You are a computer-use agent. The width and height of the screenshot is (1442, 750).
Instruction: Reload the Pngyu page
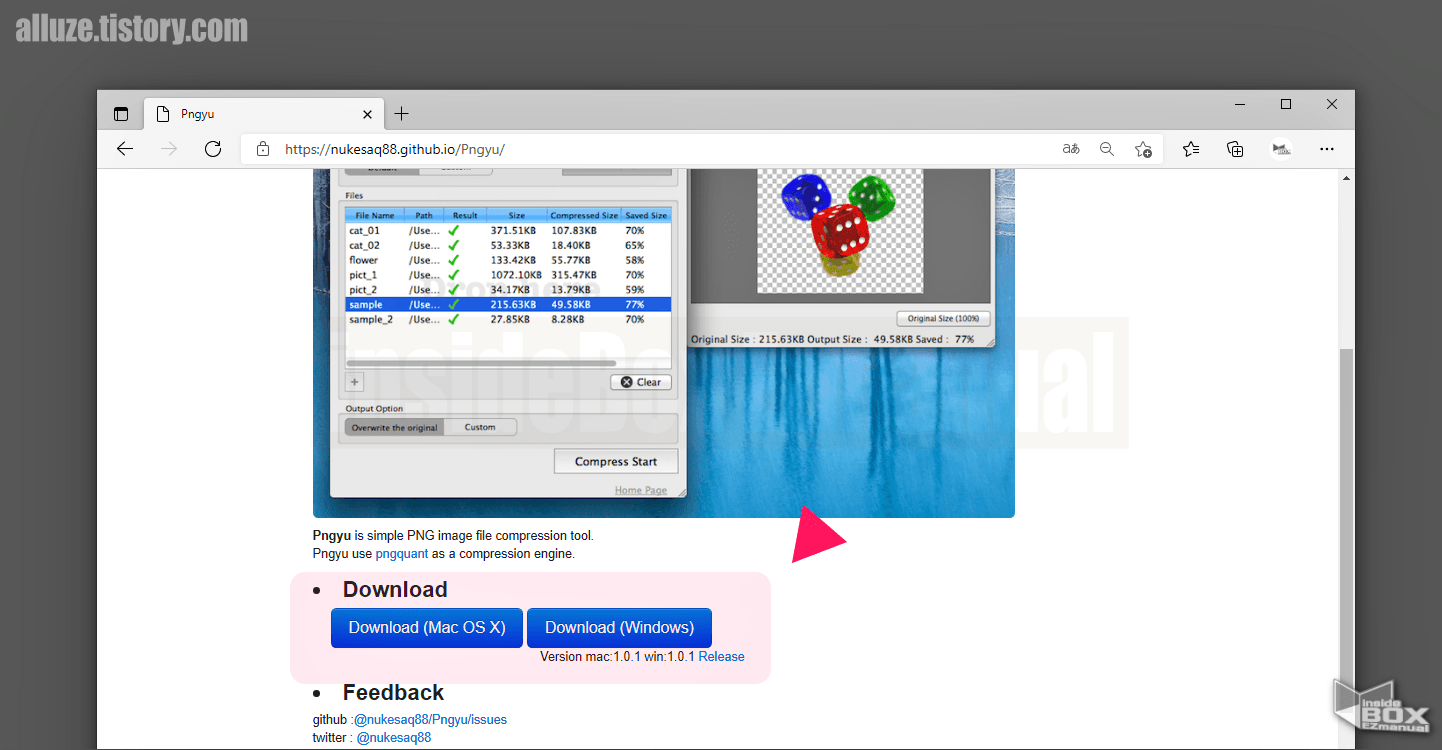click(x=212, y=149)
